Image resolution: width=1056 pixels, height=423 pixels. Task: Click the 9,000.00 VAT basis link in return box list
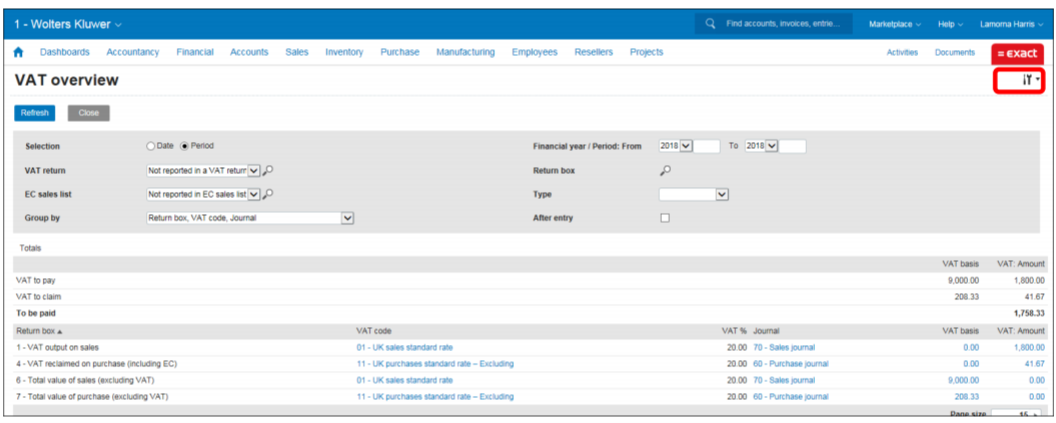[963, 380]
